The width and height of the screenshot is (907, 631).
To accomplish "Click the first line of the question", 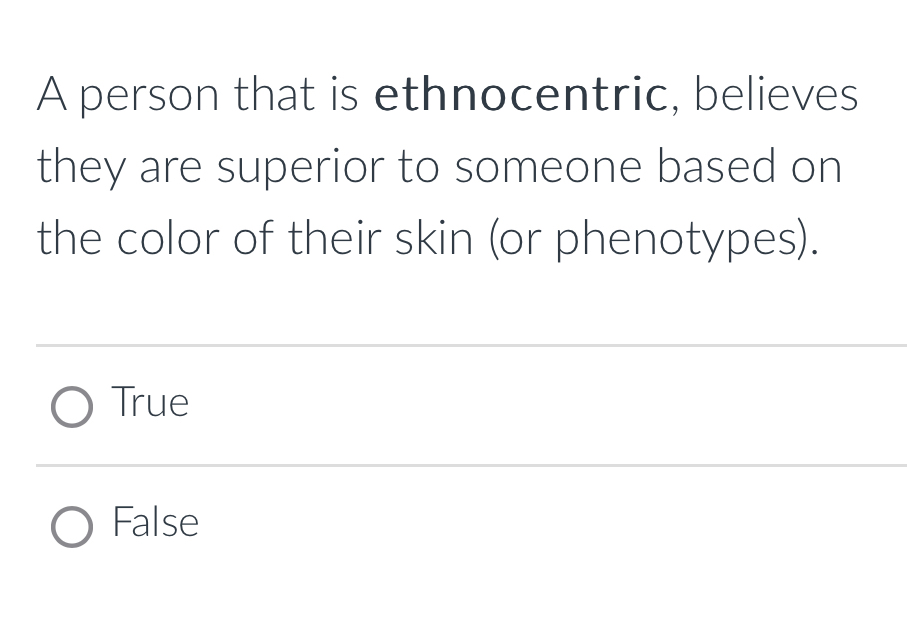I will (448, 95).
